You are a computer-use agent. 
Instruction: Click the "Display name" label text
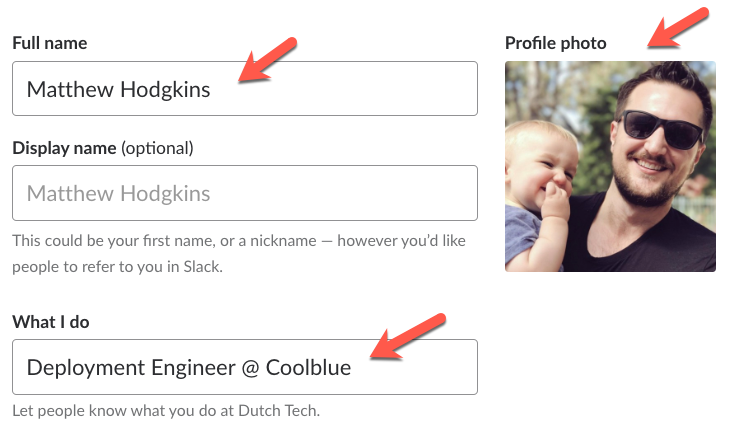[x=64, y=148]
